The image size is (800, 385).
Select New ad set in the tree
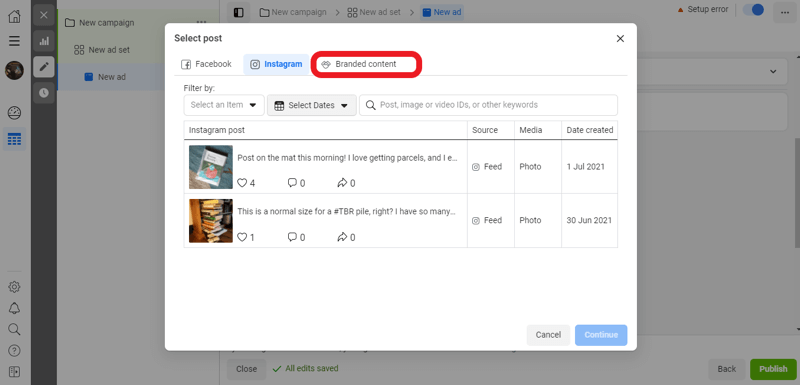click(x=109, y=49)
